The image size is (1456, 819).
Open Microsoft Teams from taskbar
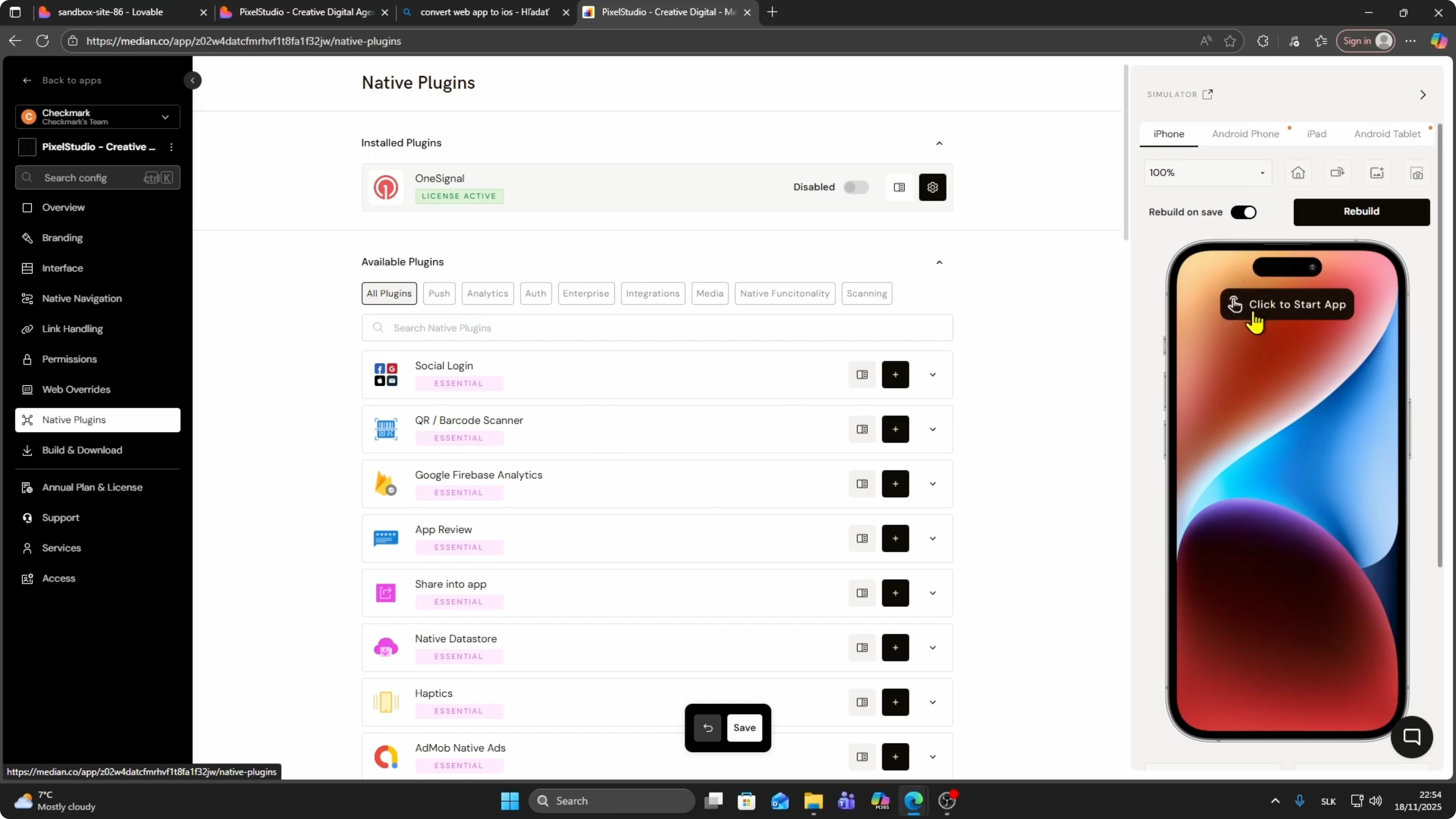(846, 801)
